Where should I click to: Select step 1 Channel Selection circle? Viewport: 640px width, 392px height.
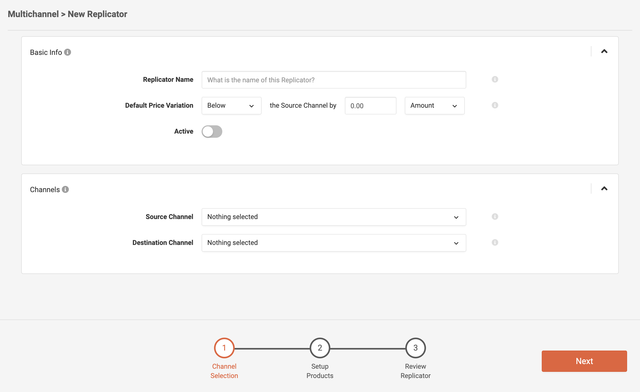(x=224, y=348)
